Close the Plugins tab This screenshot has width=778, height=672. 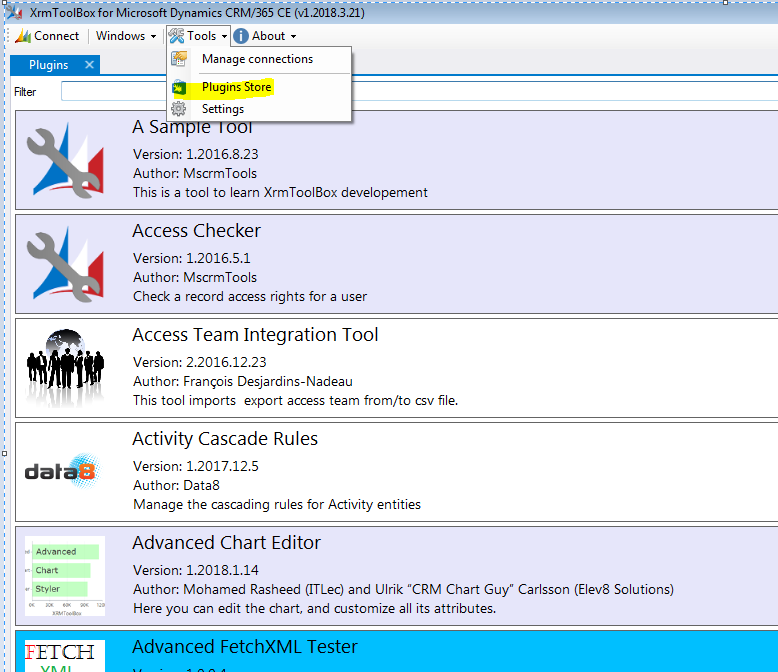[x=89, y=65]
